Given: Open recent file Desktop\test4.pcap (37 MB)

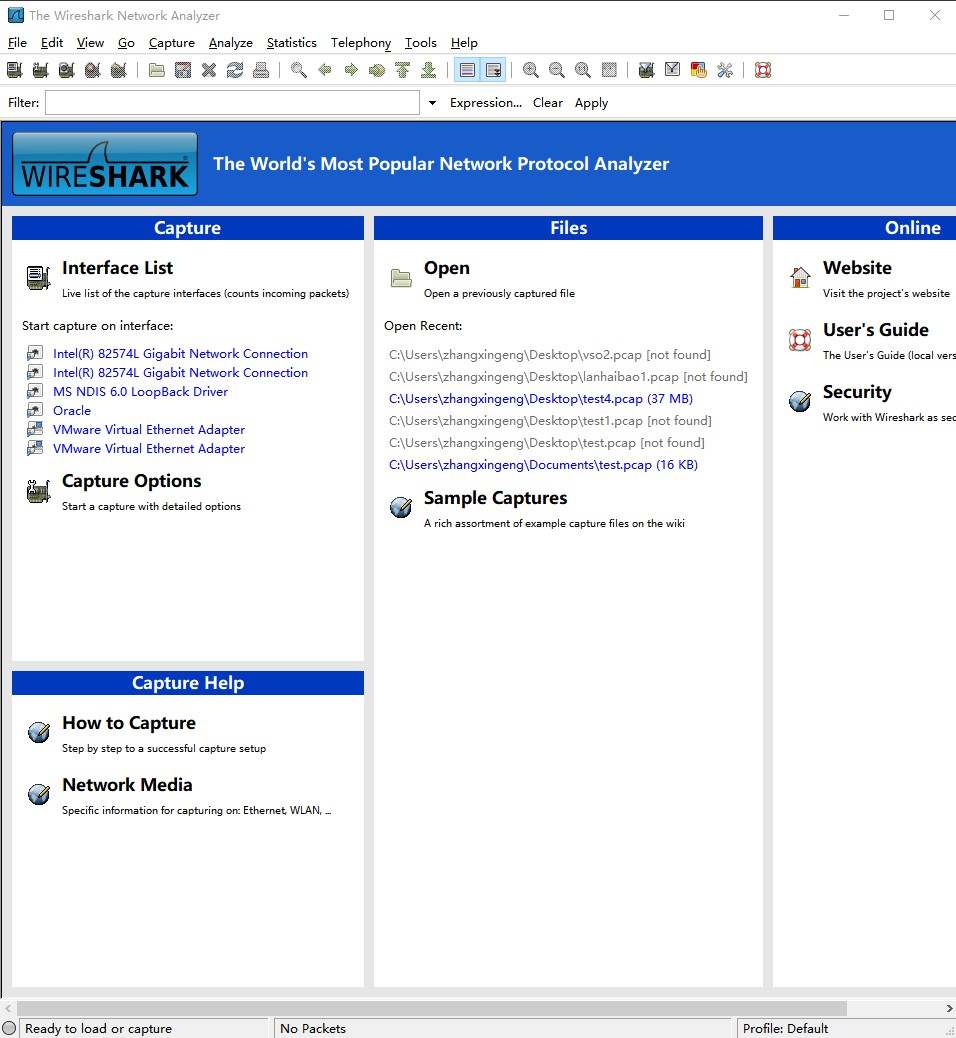Looking at the screenshot, I should [x=541, y=399].
